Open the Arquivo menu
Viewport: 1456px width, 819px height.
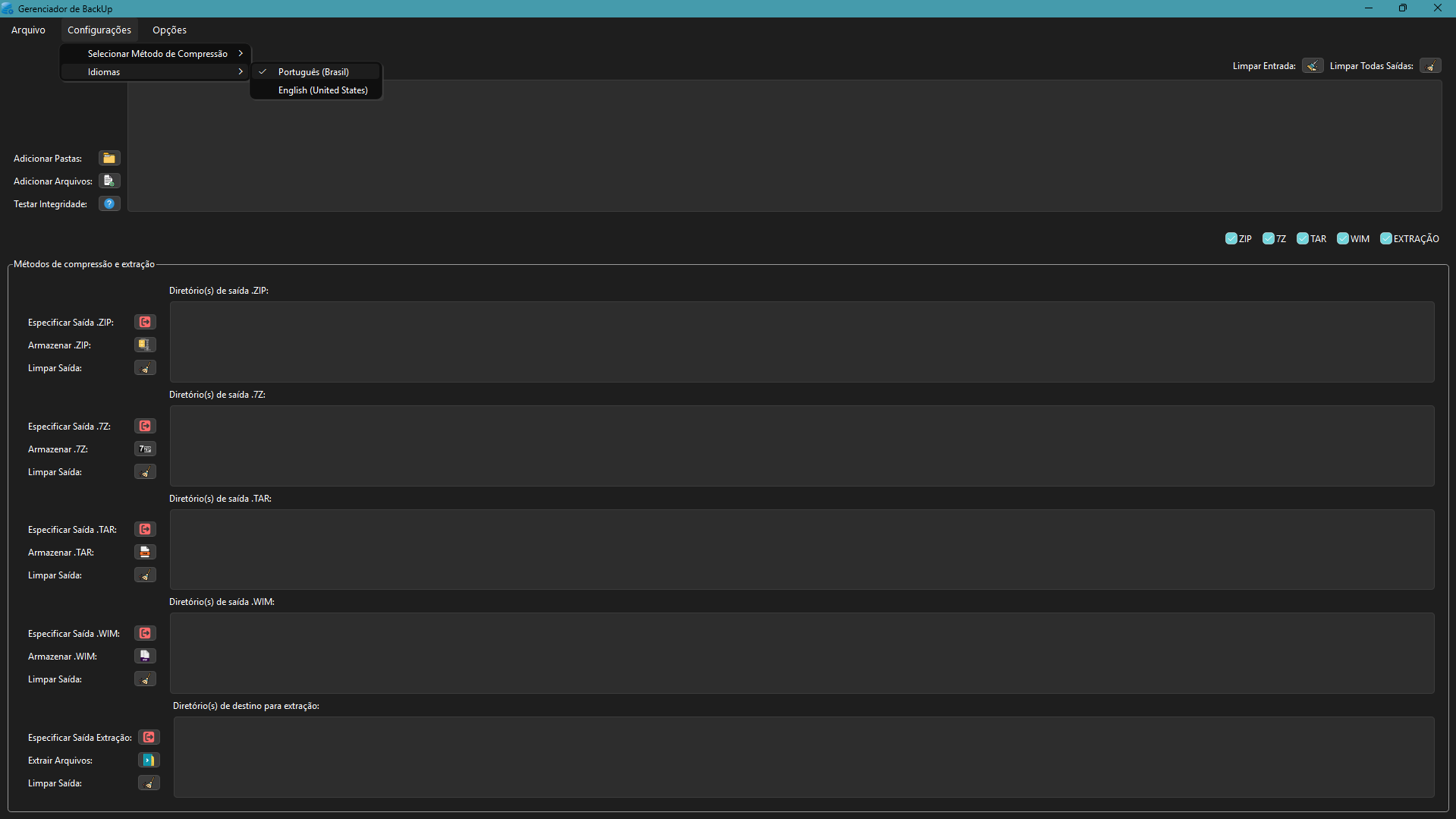click(28, 30)
